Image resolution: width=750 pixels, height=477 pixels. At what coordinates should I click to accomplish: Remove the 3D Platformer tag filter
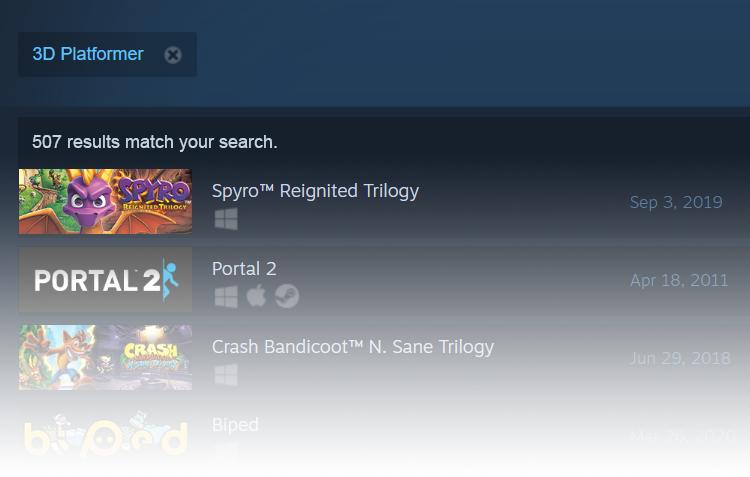pyautogui.click(x=173, y=55)
